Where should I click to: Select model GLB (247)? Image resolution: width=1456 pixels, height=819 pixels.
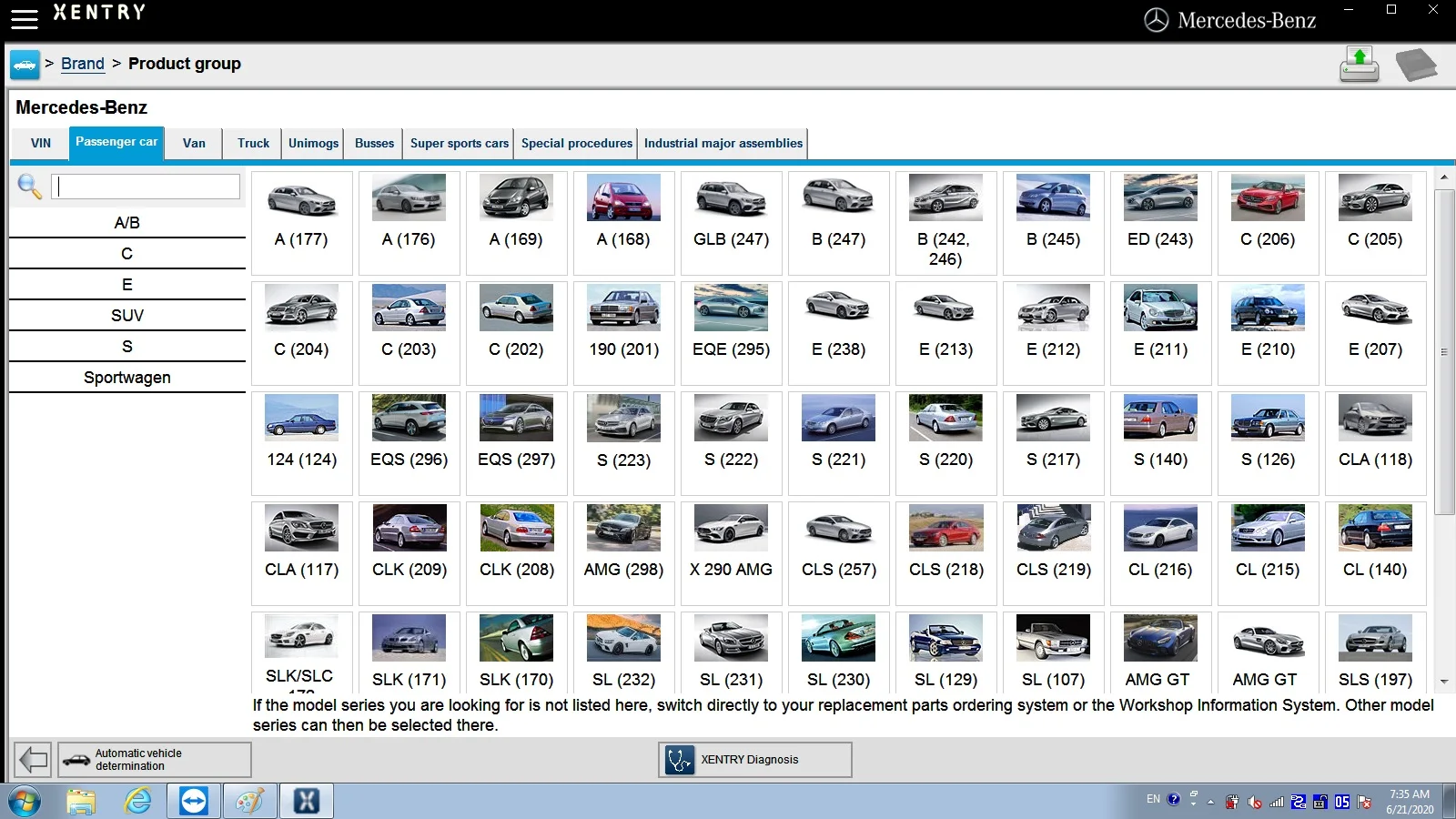point(731,223)
